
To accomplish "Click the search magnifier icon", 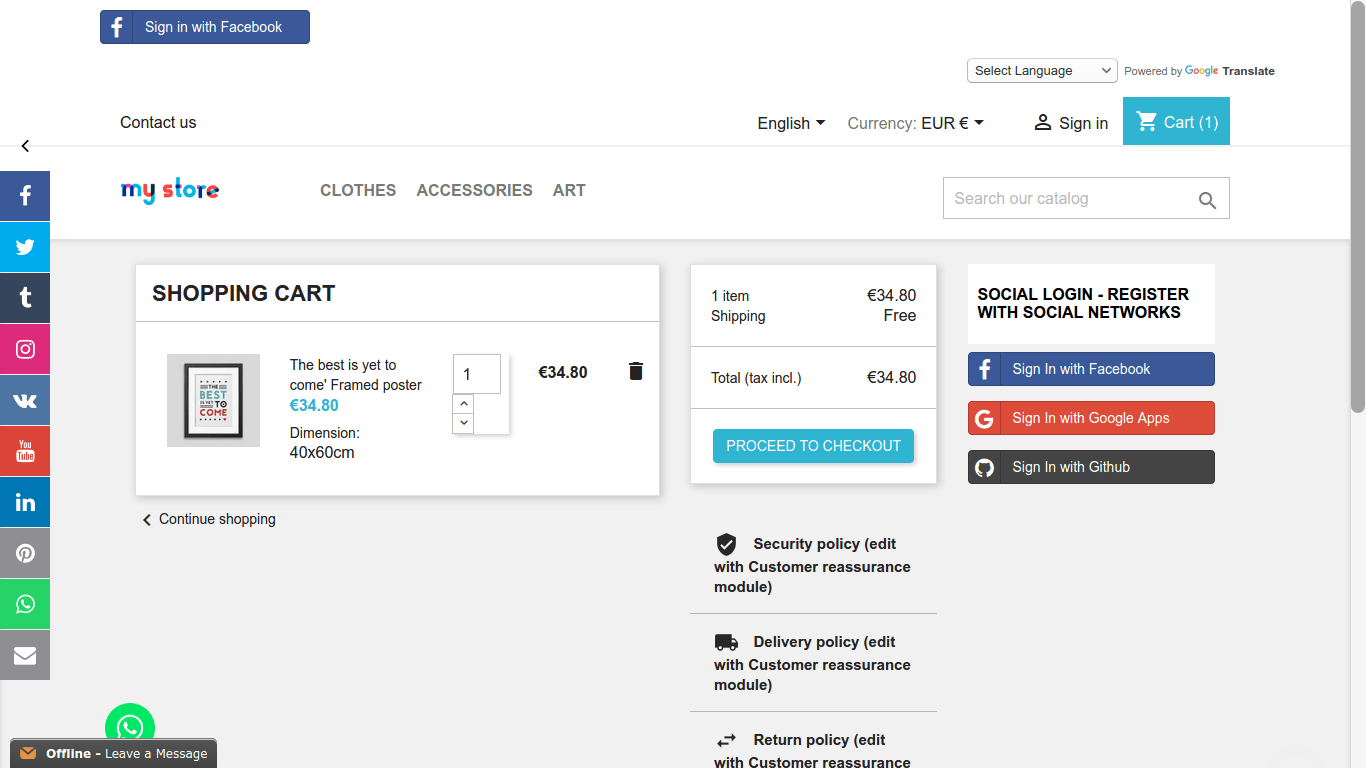I will coord(1207,200).
